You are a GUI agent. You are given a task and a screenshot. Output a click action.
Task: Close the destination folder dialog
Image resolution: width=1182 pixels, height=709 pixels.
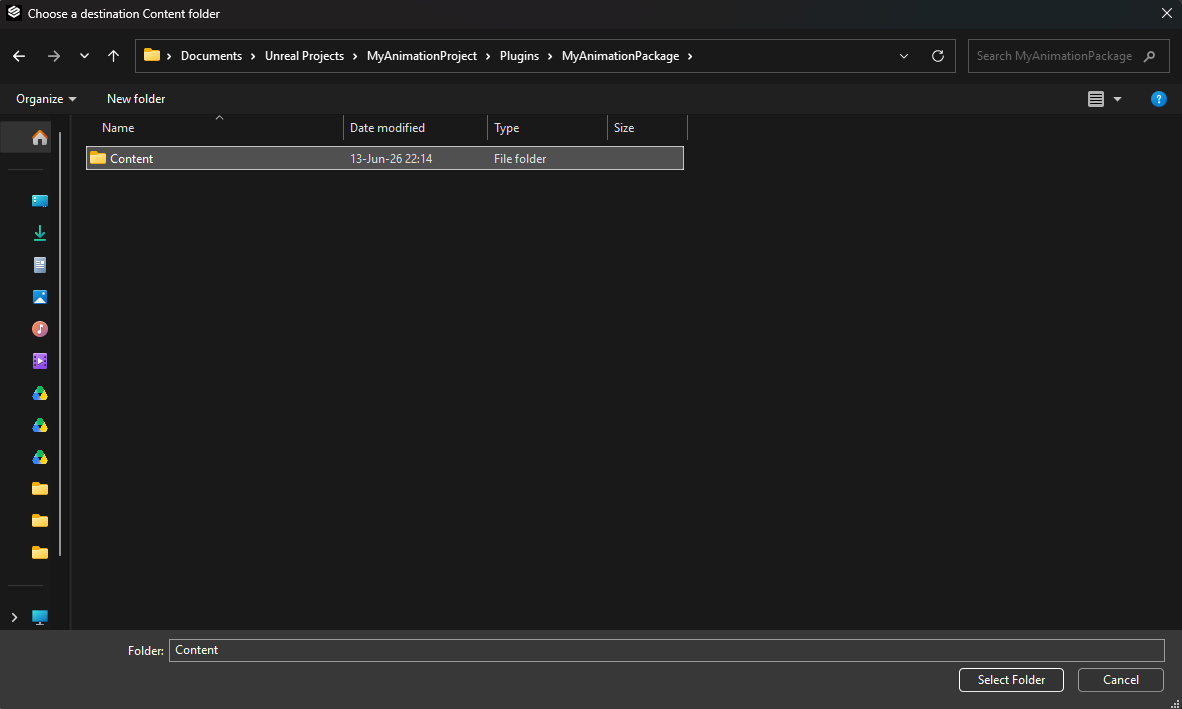point(1166,14)
